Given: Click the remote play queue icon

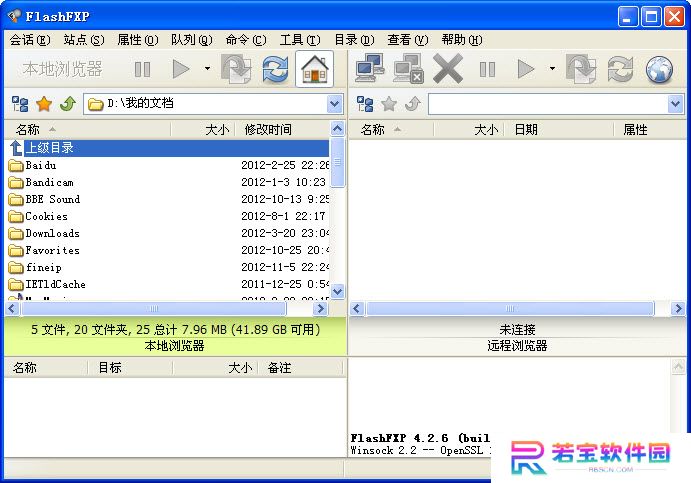Looking at the screenshot, I should pos(526,69).
